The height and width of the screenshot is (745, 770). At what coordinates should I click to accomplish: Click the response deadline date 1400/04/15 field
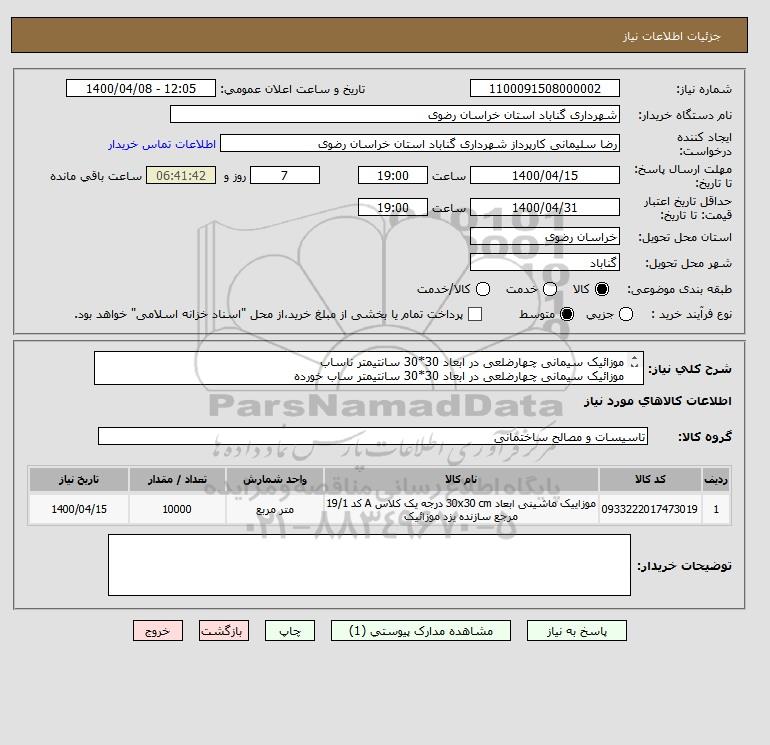coord(545,175)
